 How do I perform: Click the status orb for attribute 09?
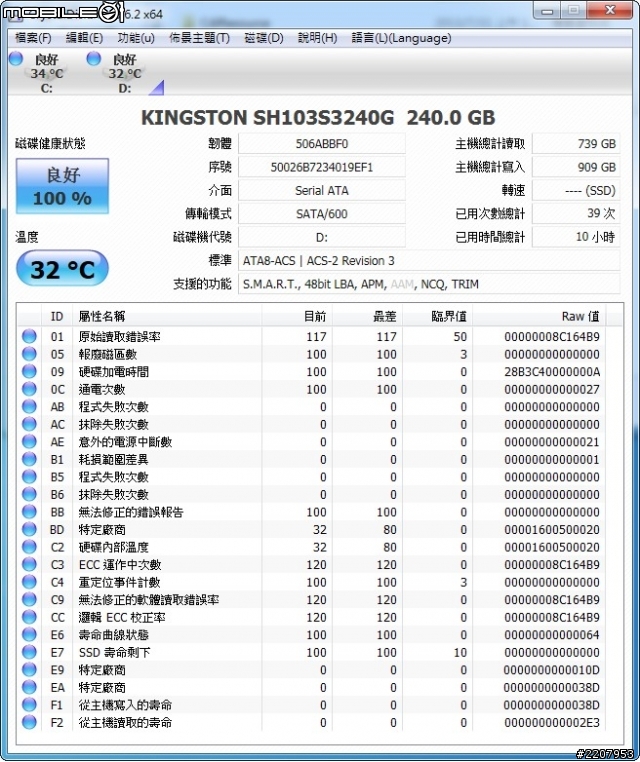[x=29, y=371]
